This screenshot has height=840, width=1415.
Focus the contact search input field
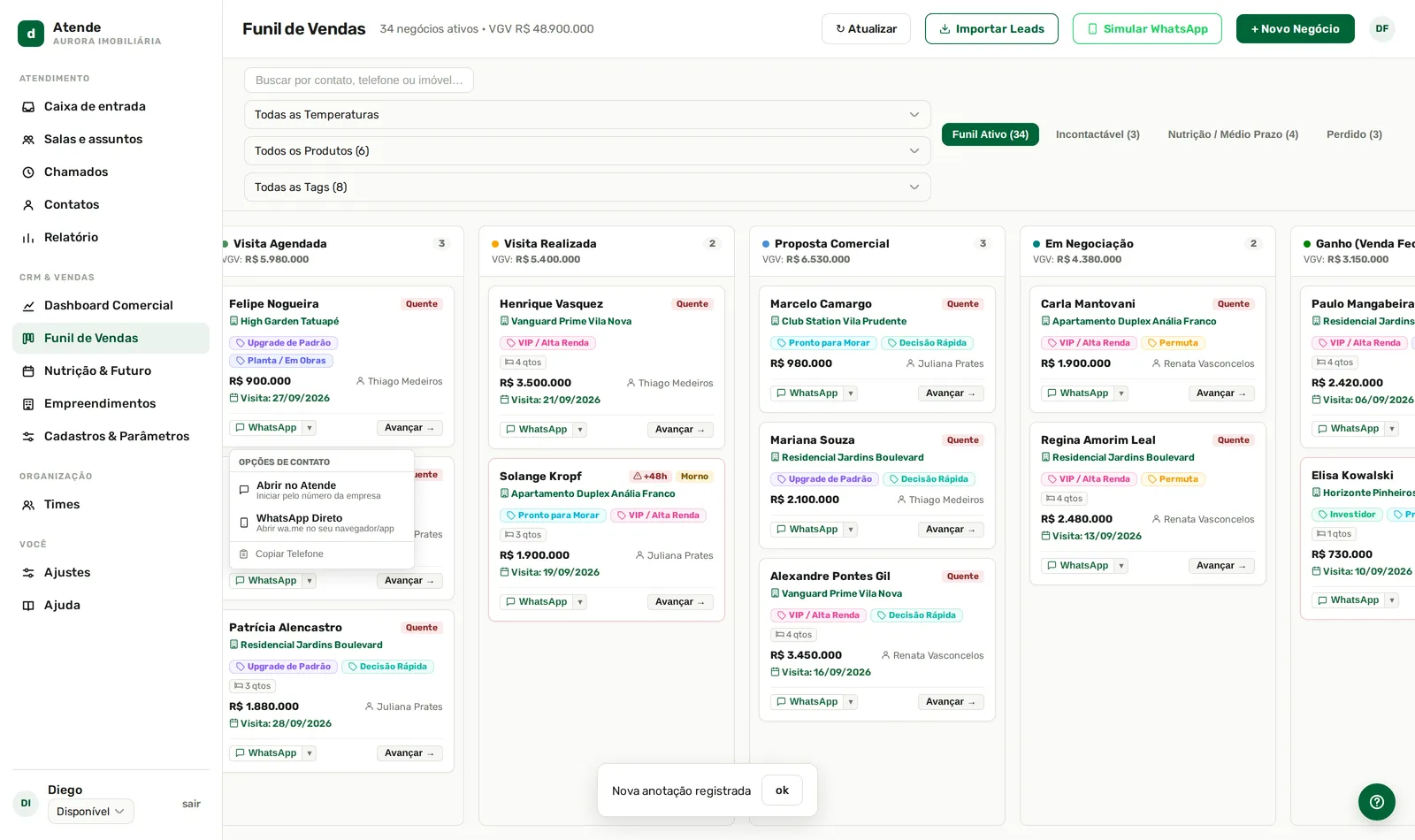[359, 80]
